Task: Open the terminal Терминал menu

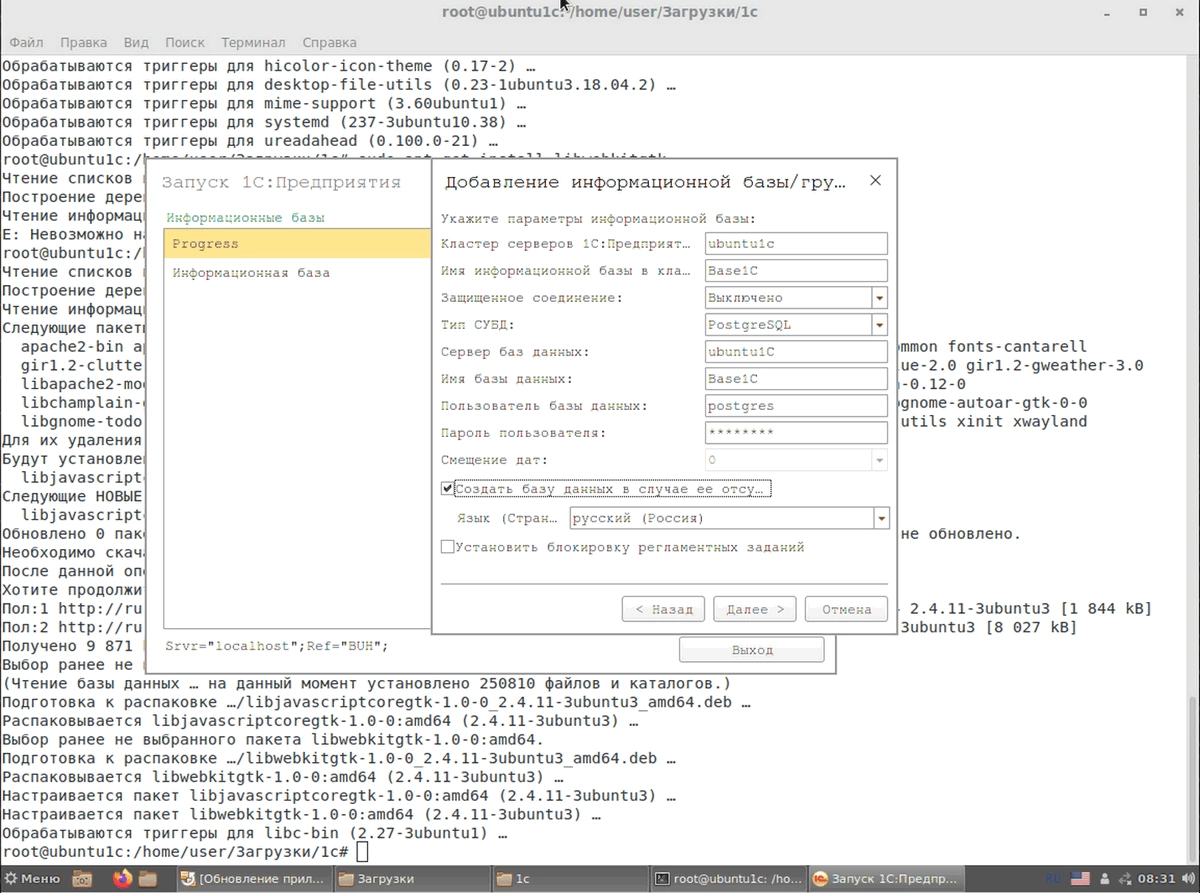Action: tap(253, 43)
